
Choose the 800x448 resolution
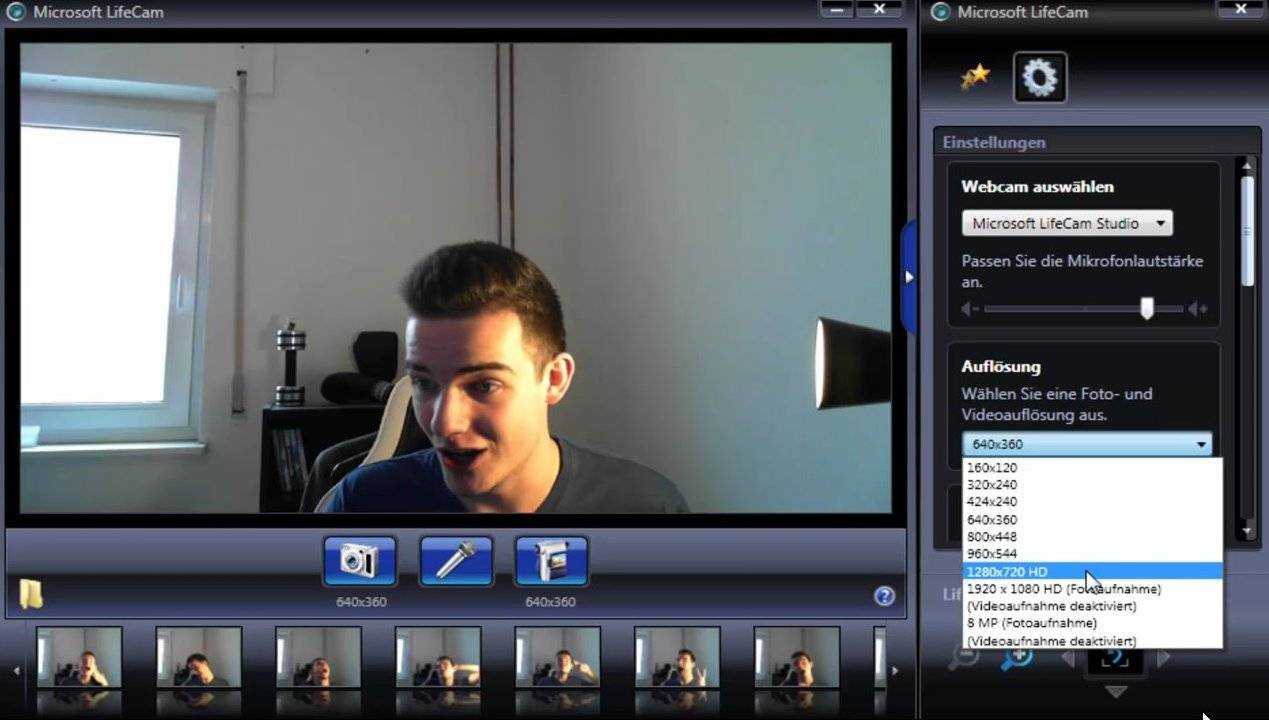click(1092, 536)
